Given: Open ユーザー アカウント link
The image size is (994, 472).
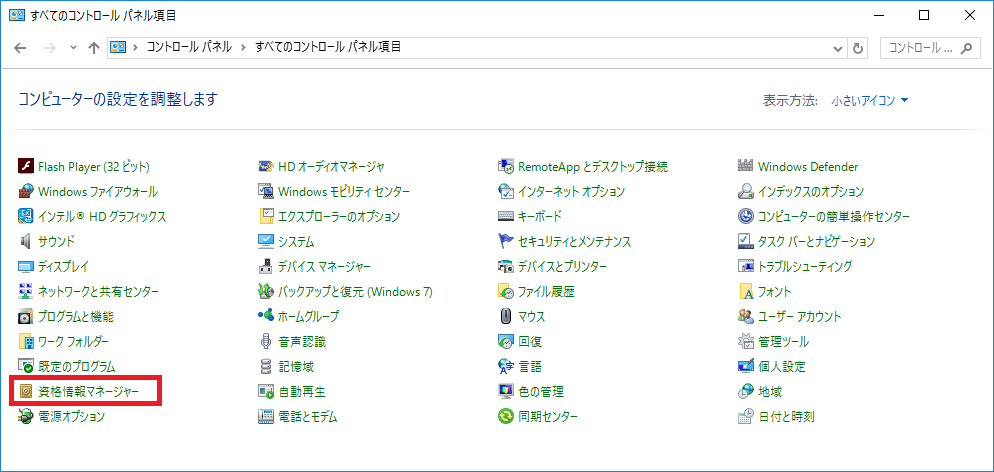Looking at the screenshot, I should (799, 317).
